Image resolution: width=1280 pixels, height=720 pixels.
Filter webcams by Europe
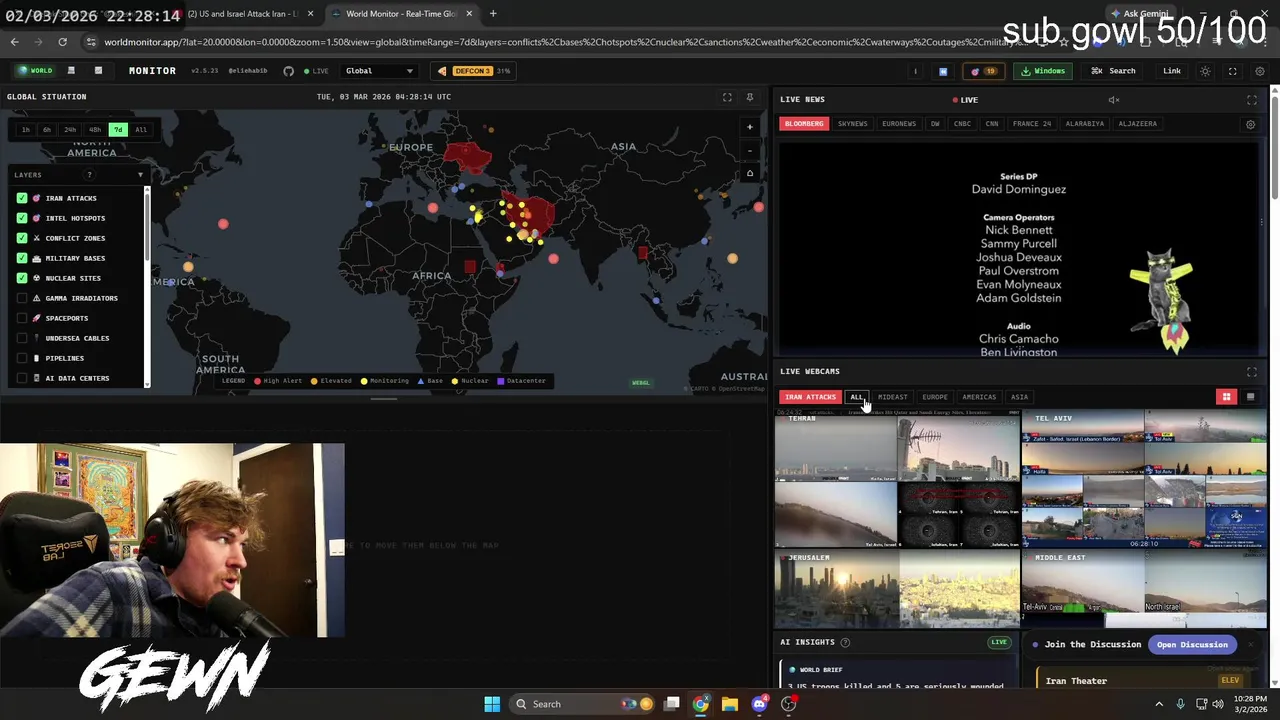point(935,397)
